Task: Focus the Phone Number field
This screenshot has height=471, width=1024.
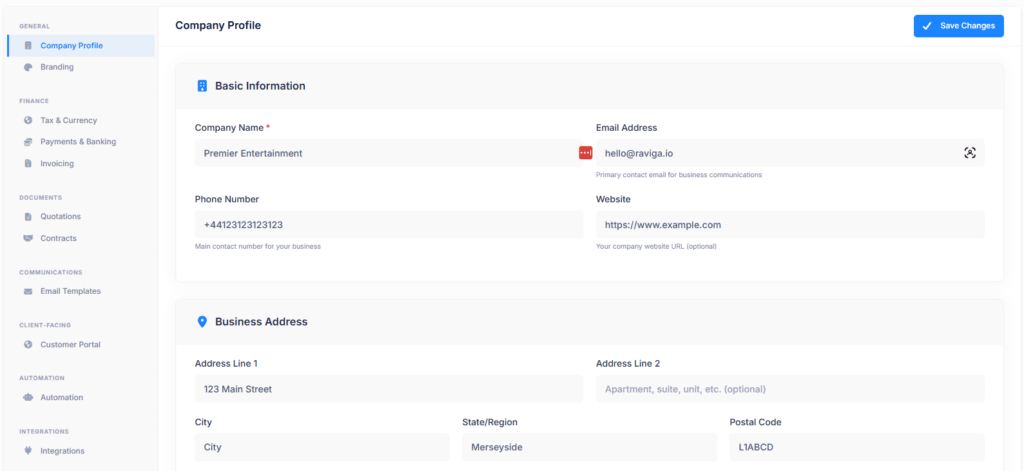Action: 389,225
